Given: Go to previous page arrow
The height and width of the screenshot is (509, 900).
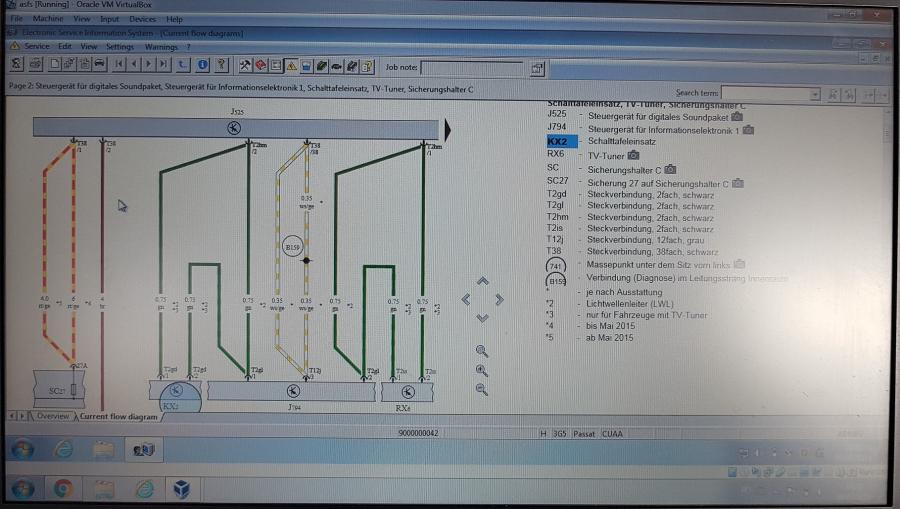Looking at the screenshot, I should 134,64.
